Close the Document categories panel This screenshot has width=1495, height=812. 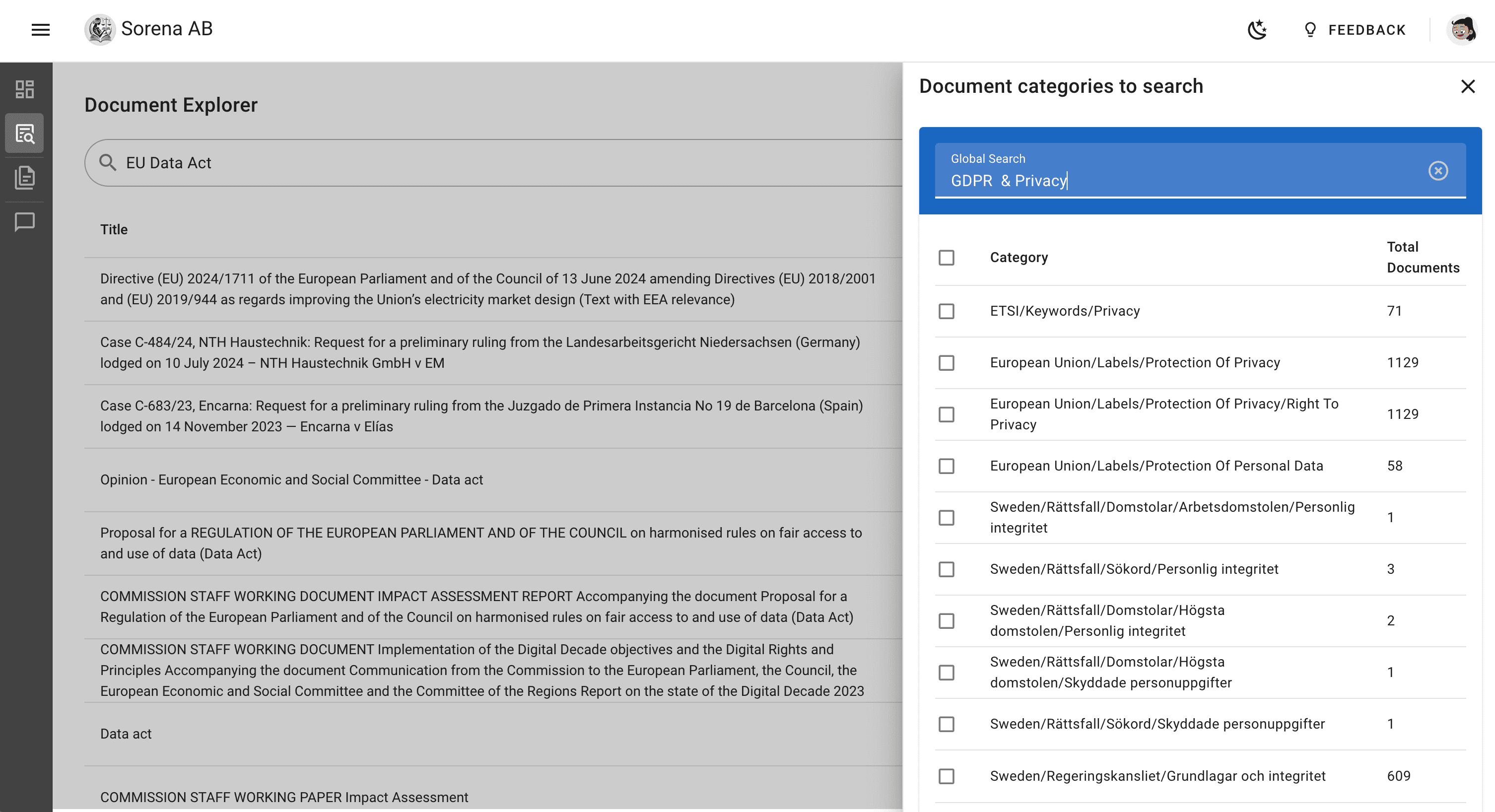pyautogui.click(x=1468, y=86)
